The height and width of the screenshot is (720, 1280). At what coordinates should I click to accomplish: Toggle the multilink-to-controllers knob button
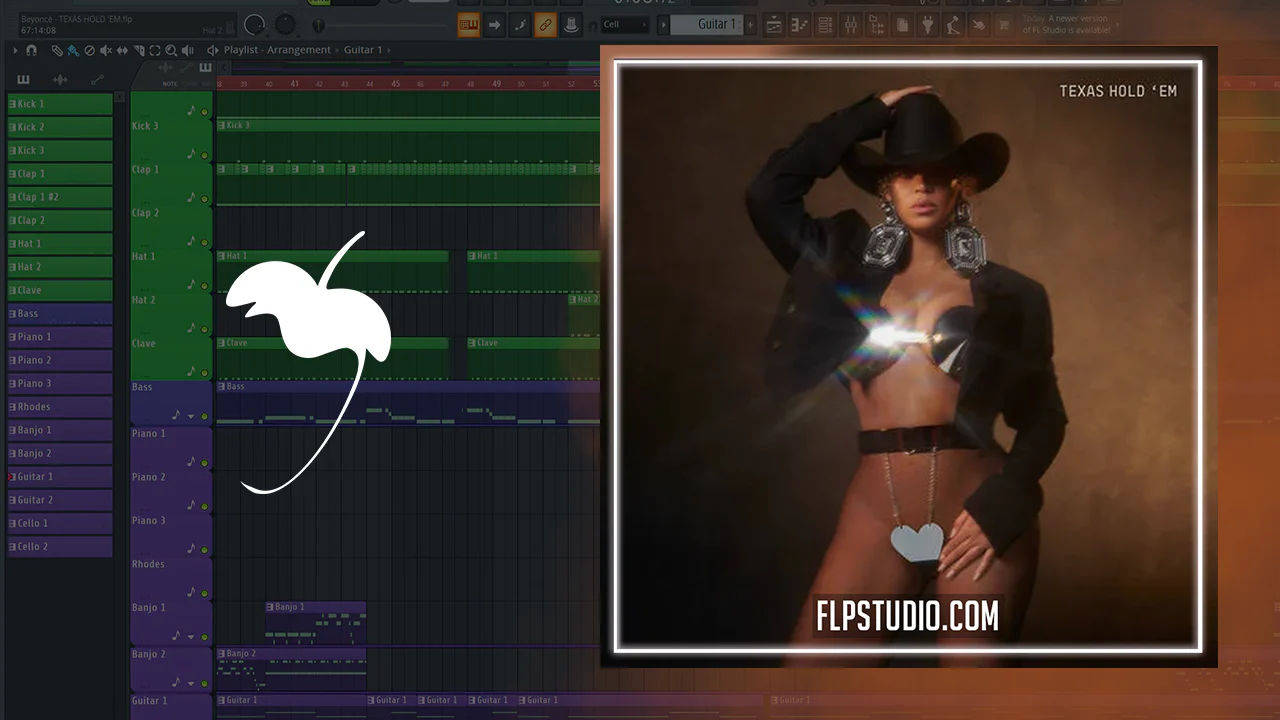tap(571, 25)
